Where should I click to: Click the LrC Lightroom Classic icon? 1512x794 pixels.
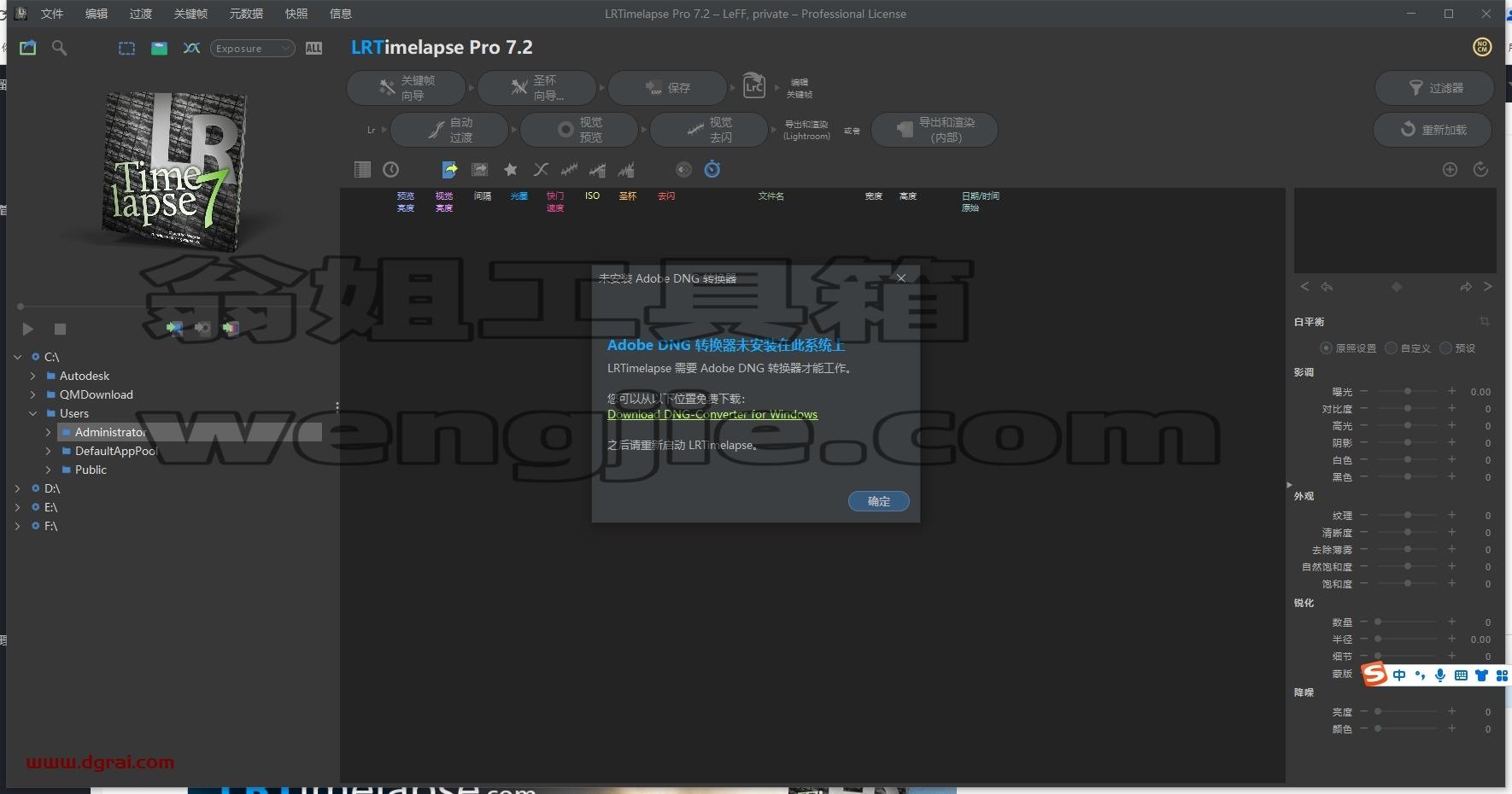point(753,86)
